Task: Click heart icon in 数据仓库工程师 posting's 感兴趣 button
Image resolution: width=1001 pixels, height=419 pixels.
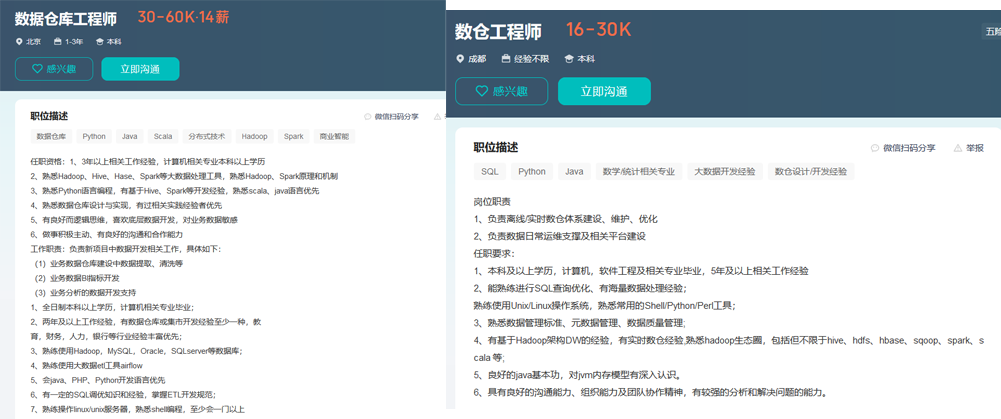Action: (36, 69)
